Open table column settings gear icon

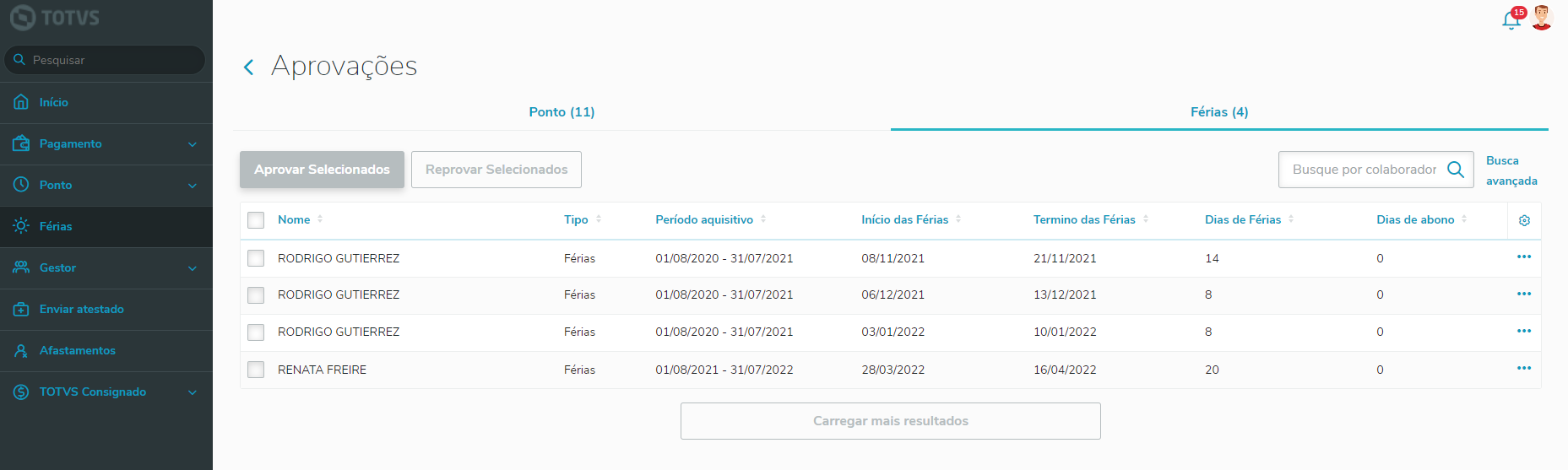(1524, 220)
